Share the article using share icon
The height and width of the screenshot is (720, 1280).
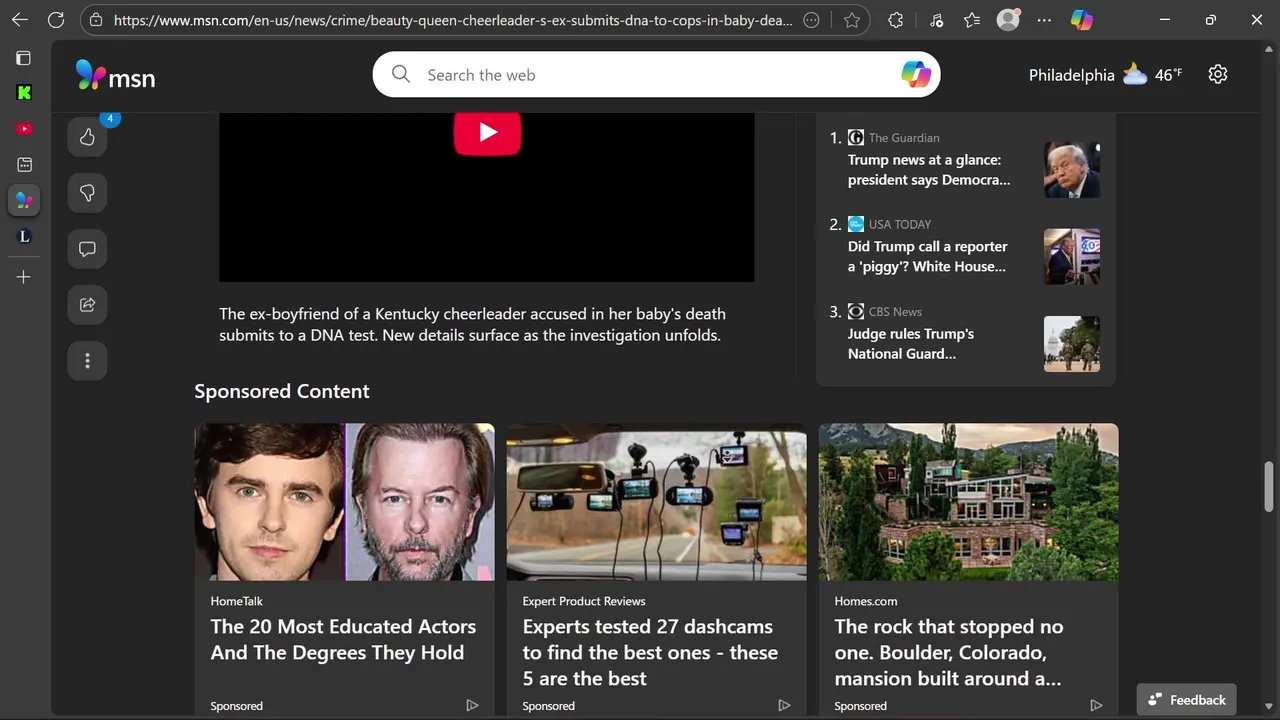pos(87,305)
